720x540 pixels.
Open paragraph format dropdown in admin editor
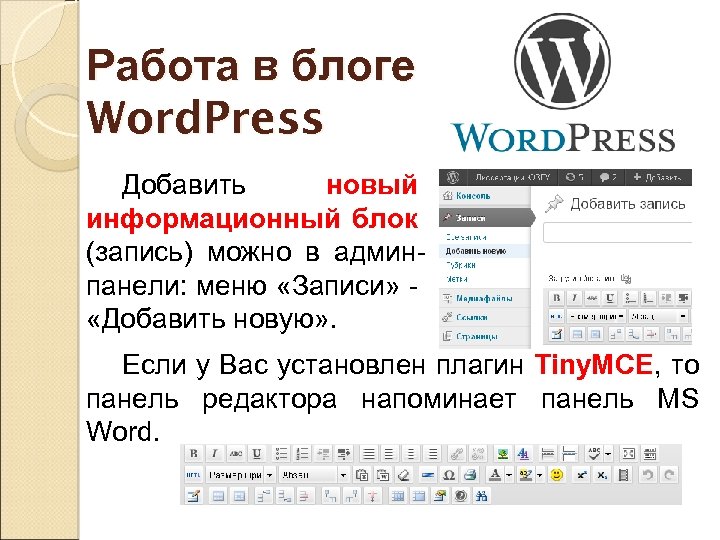pyautogui.click(x=658, y=316)
